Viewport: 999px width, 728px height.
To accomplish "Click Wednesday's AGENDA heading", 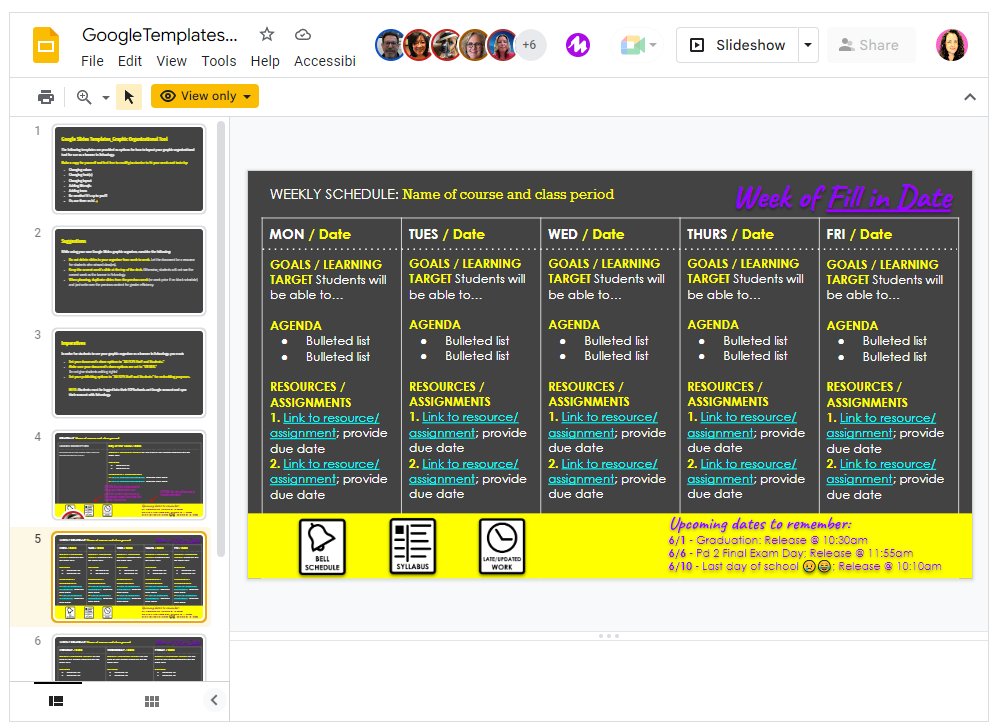I will [x=574, y=324].
